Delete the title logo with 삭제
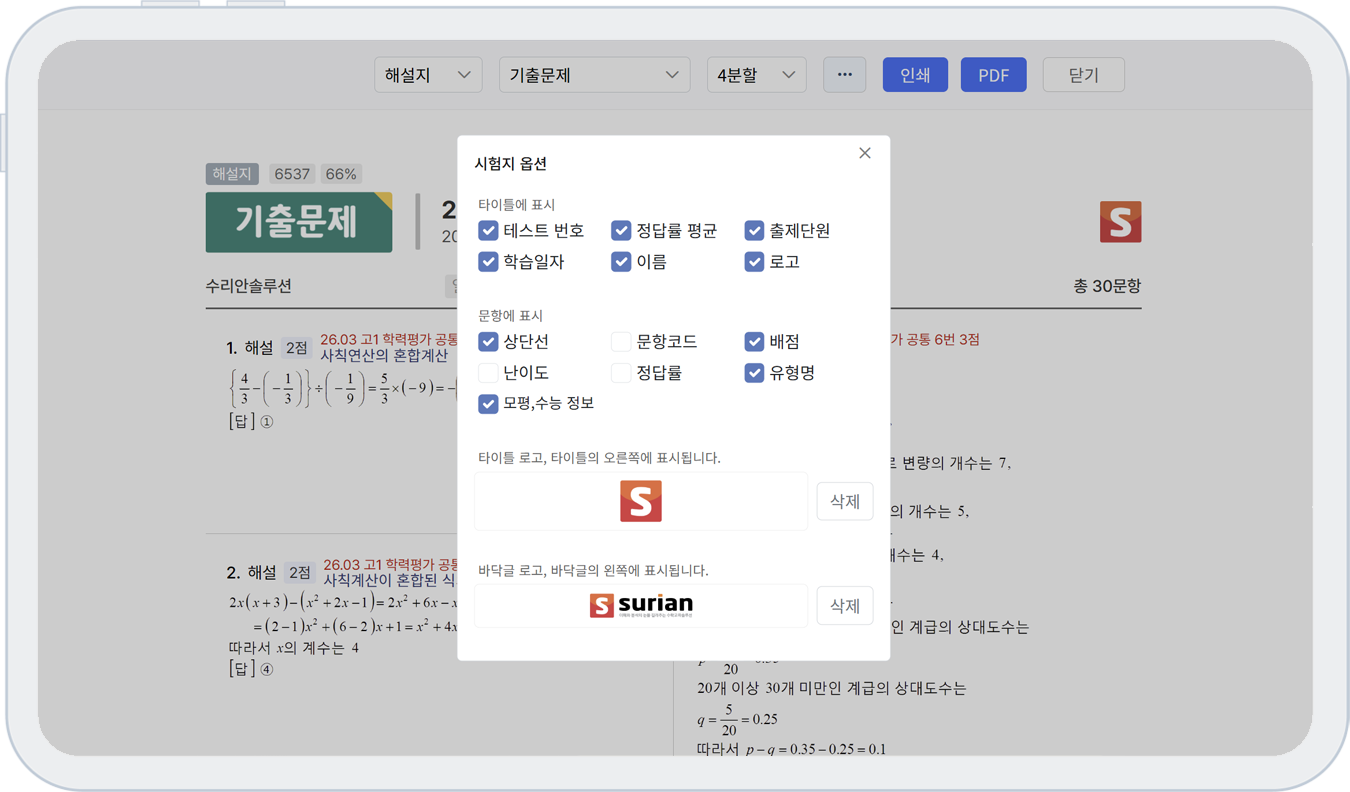1350x792 pixels. click(x=845, y=501)
